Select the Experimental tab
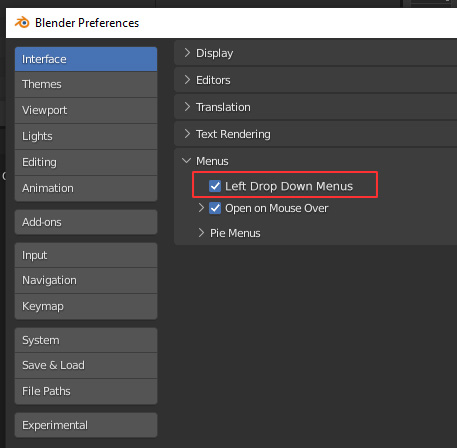The width and height of the screenshot is (457, 448). tap(86, 425)
